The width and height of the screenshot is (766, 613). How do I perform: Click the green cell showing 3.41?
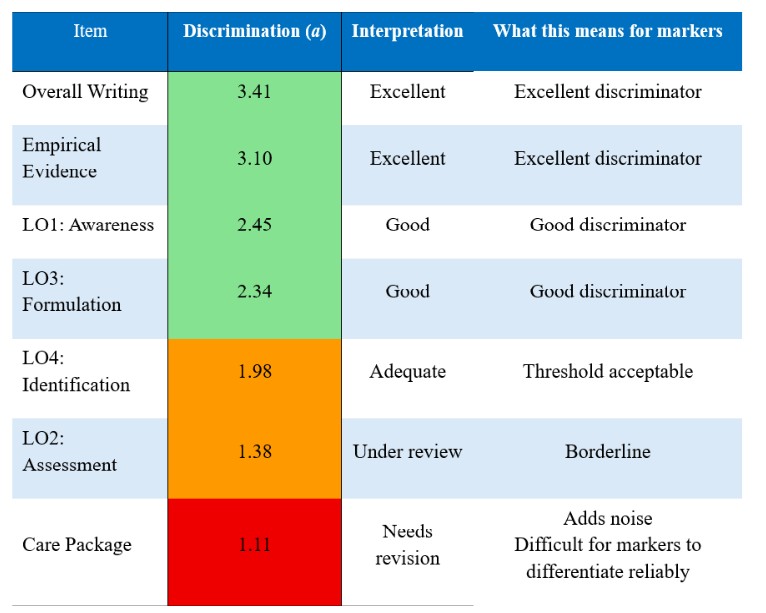click(255, 98)
